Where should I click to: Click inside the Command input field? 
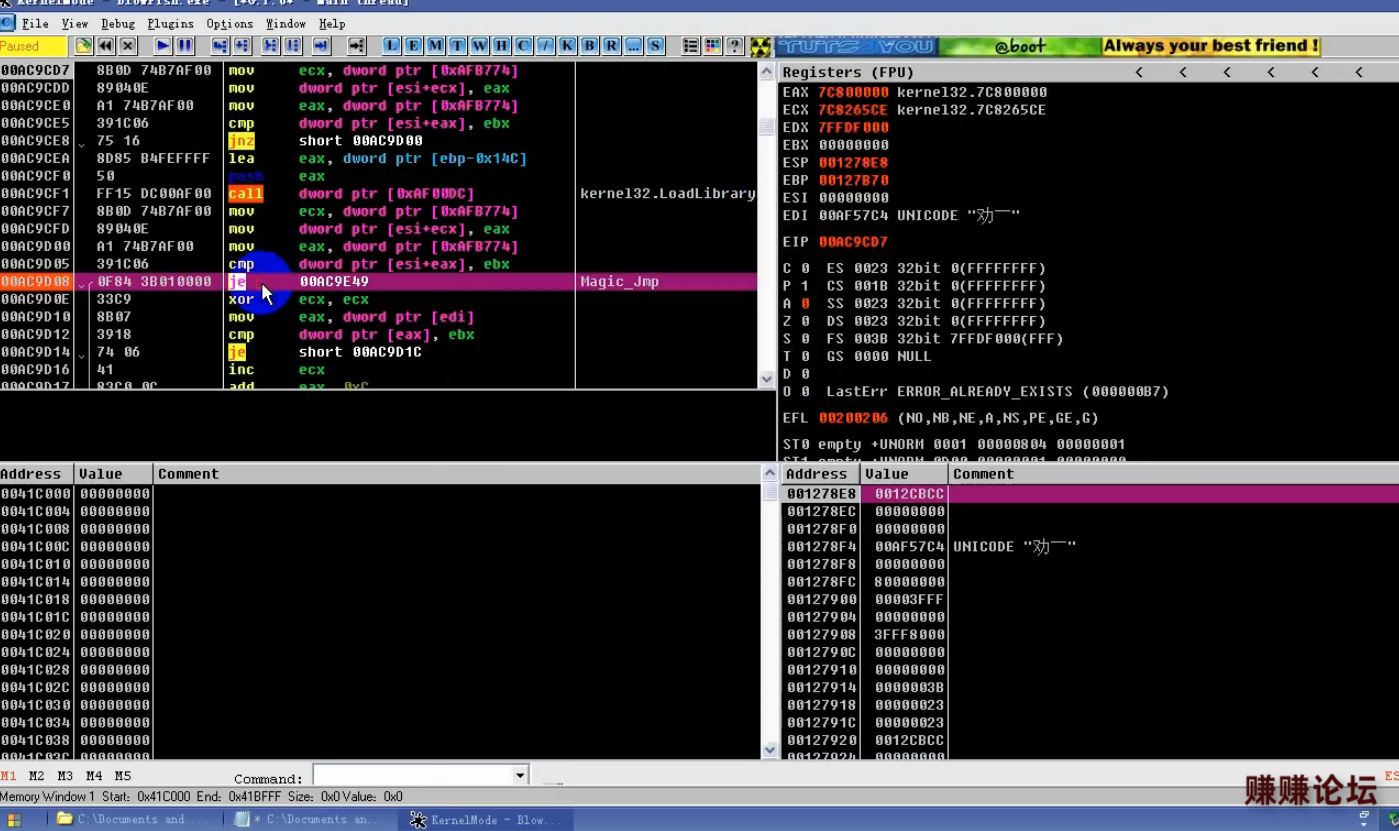point(412,776)
